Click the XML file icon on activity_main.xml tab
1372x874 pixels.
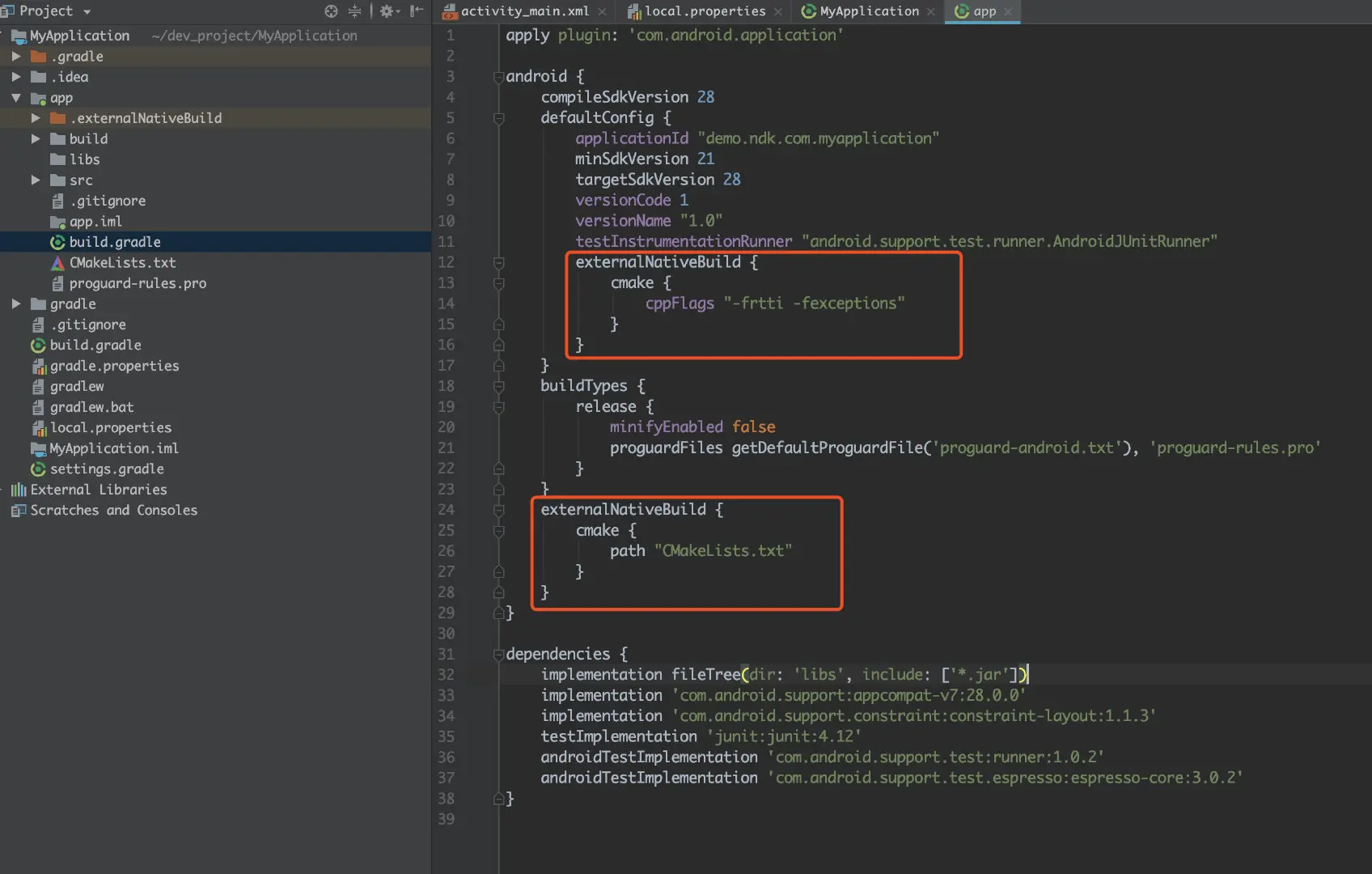click(x=450, y=11)
